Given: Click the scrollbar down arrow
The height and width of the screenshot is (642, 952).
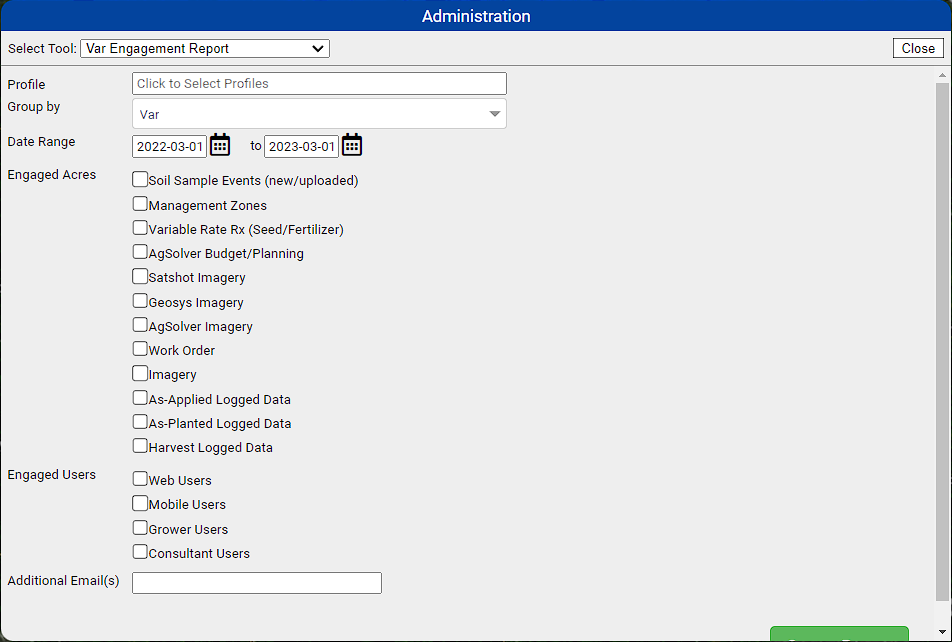Looking at the screenshot, I should pyautogui.click(x=942, y=633).
